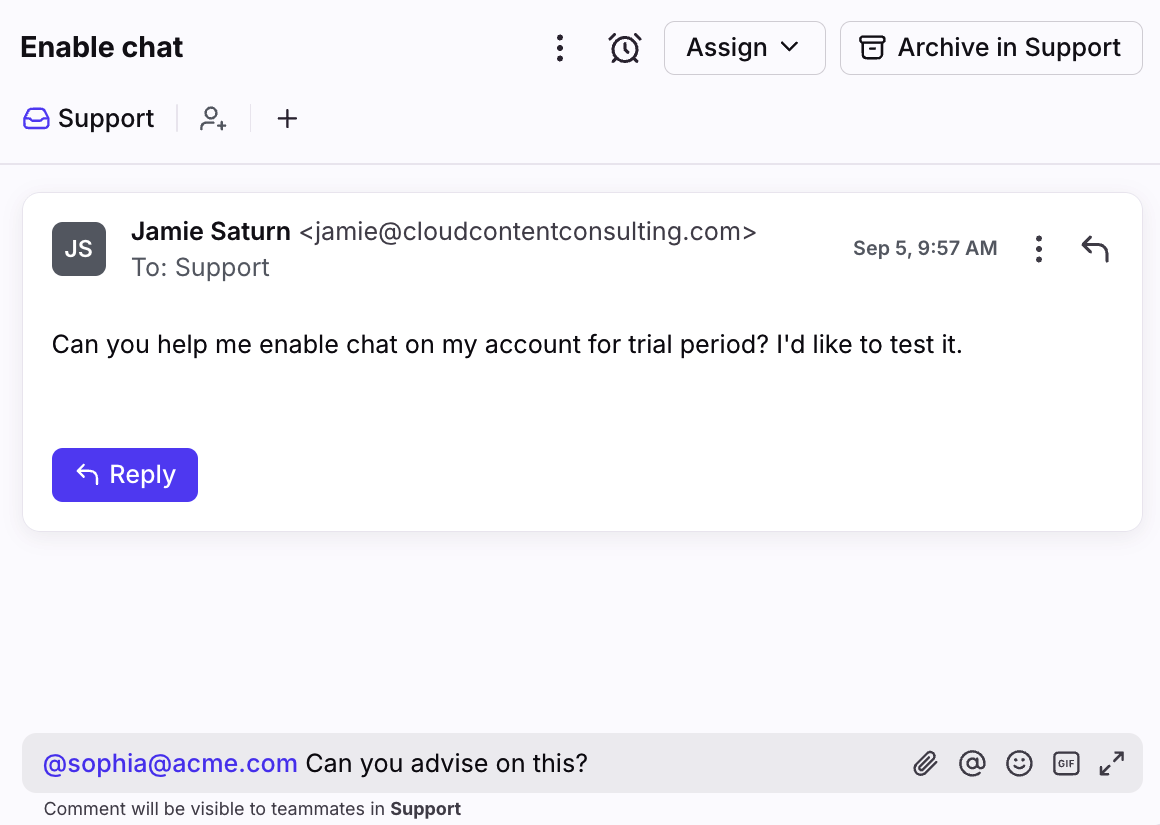Attach a file with paperclip icon

(925, 763)
